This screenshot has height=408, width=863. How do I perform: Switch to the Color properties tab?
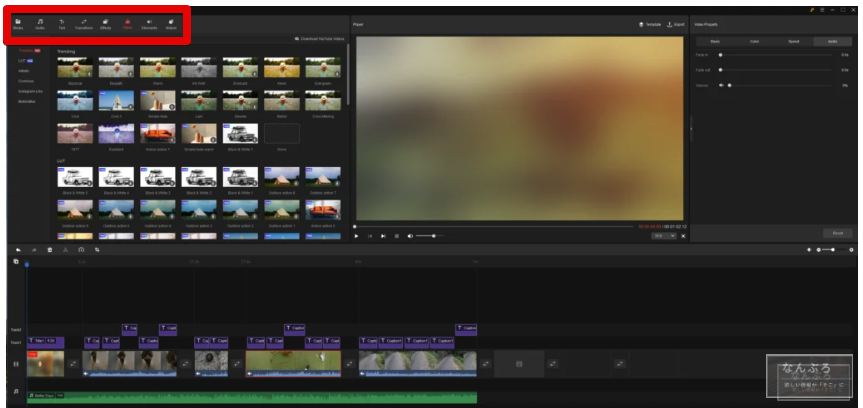point(755,41)
